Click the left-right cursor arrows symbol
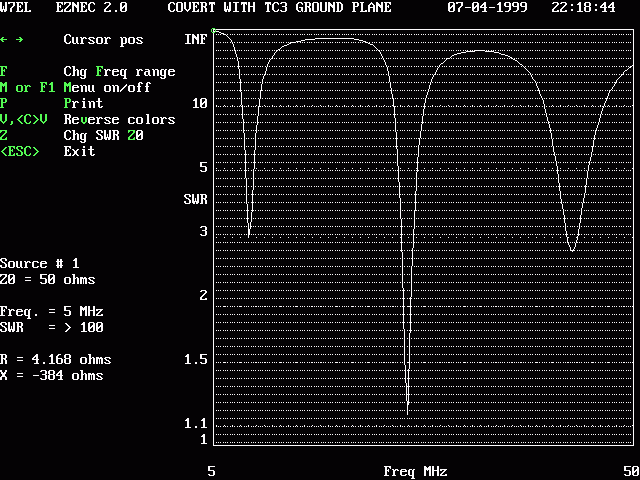The width and height of the screenshot is (640, 480). (x=12, y=40)
